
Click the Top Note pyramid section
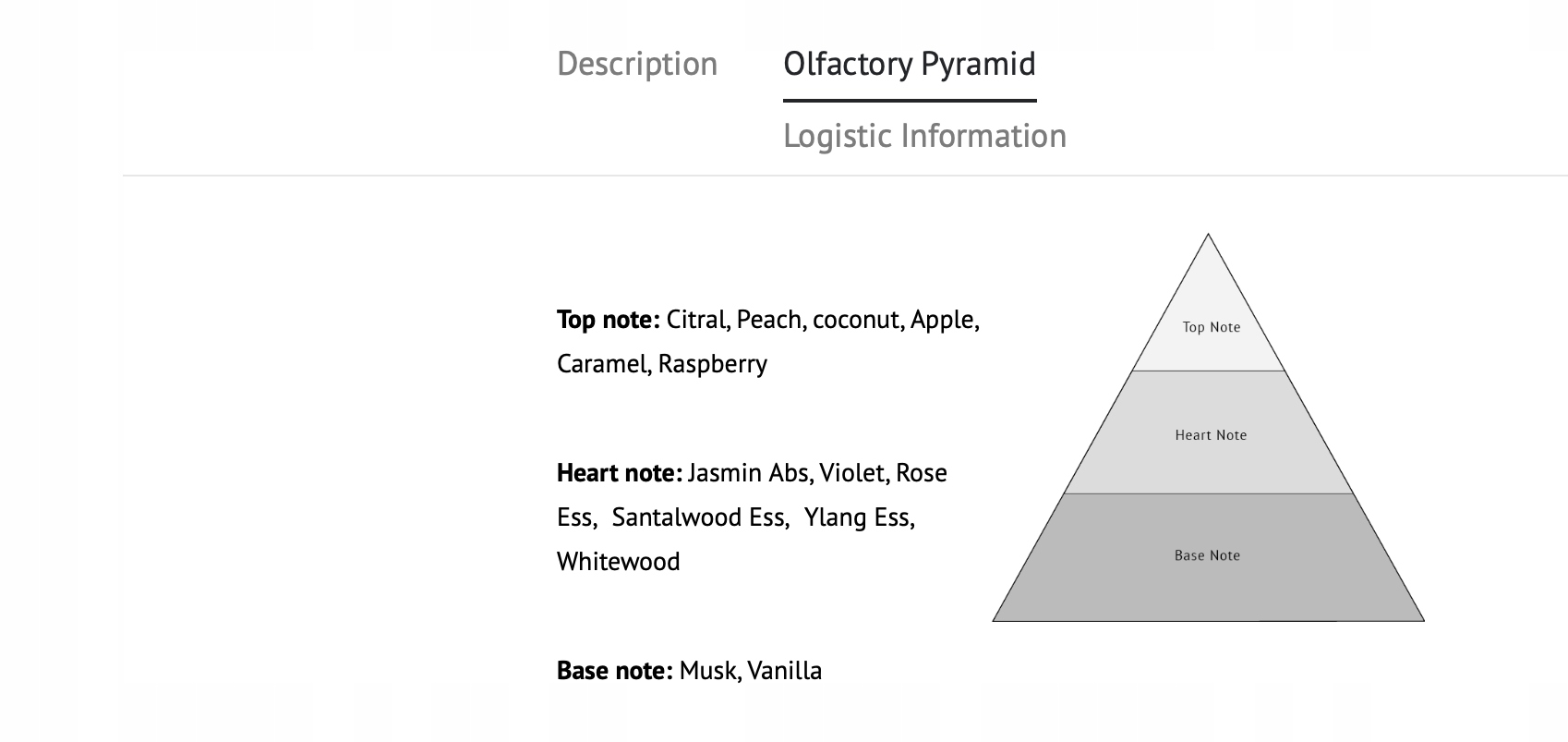click(1211, 327)
